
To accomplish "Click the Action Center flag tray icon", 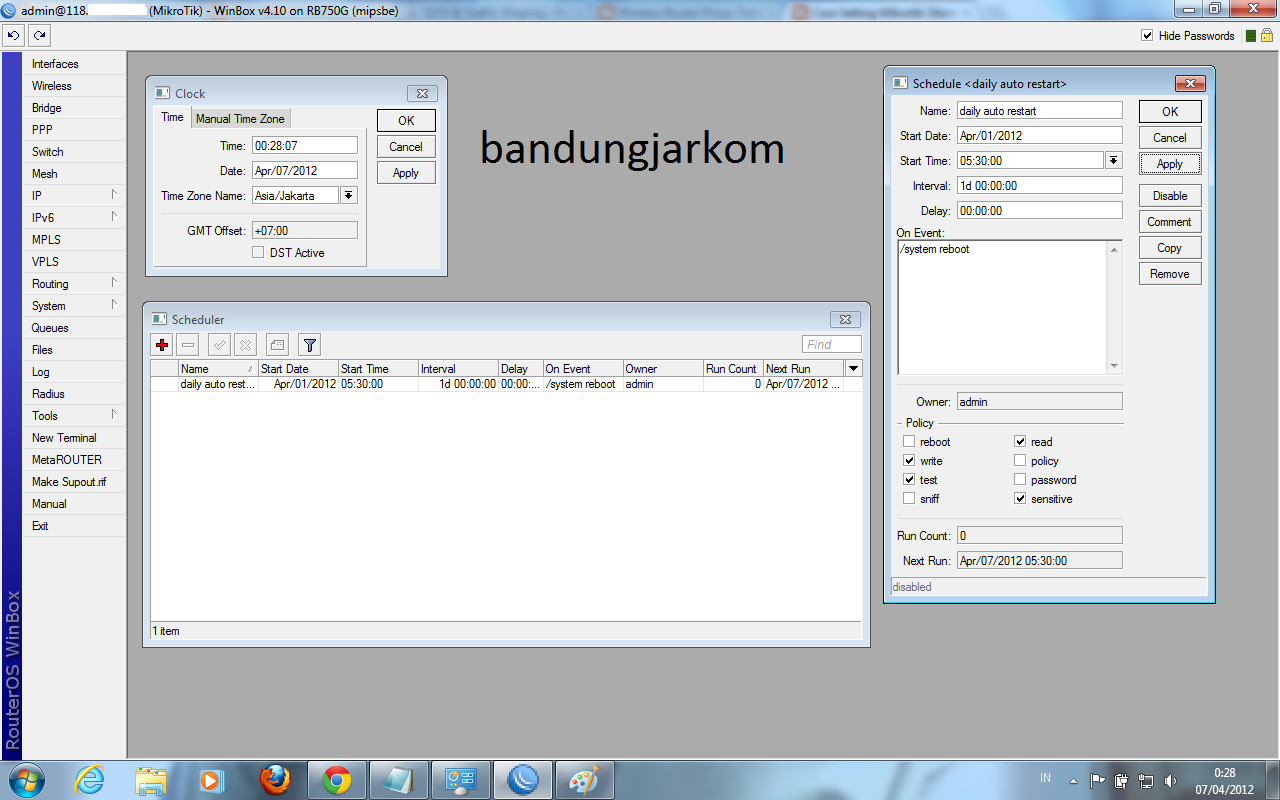I will click(1098, 780).
